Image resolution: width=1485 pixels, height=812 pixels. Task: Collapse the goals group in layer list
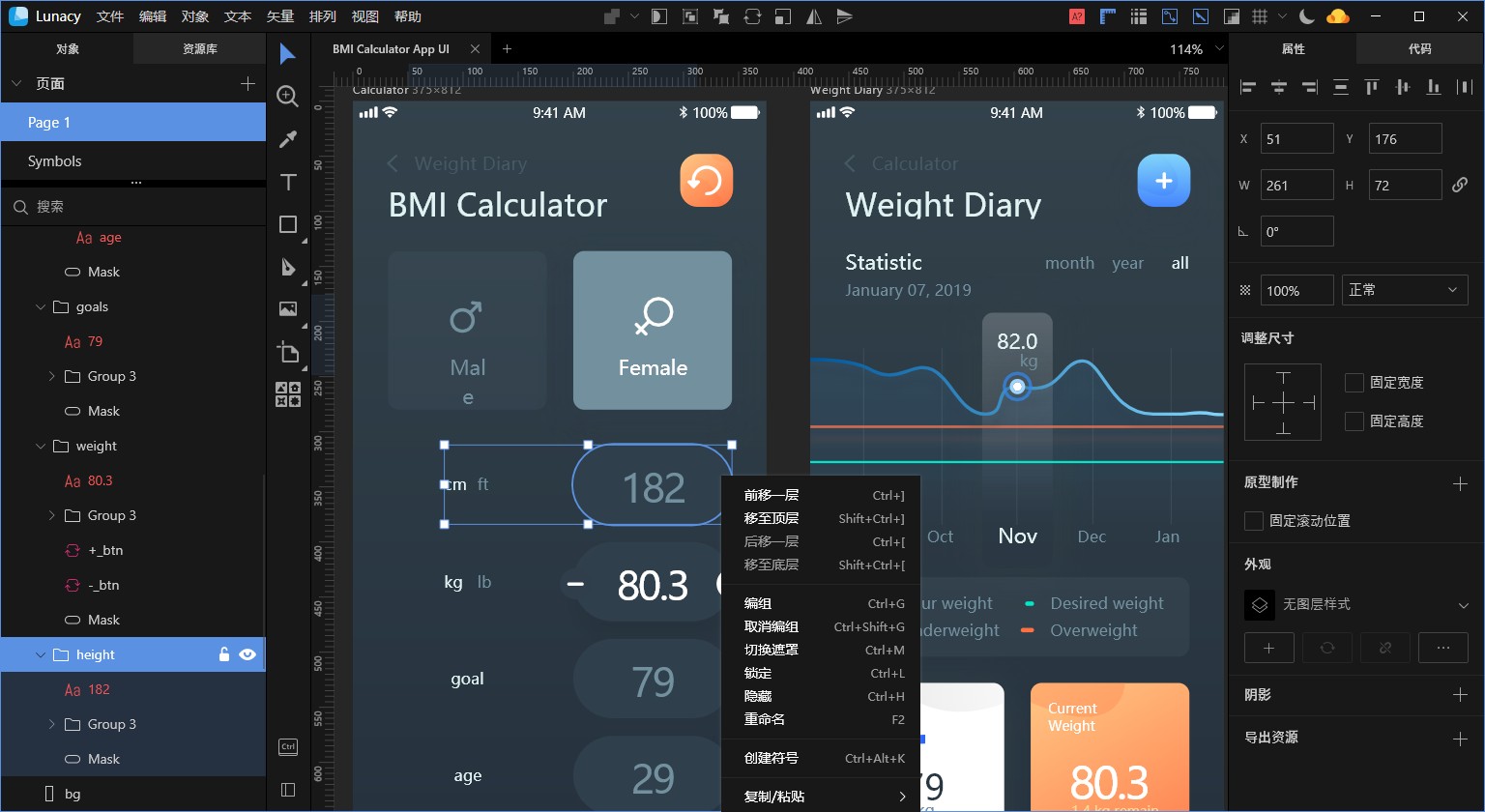point(41,306)
